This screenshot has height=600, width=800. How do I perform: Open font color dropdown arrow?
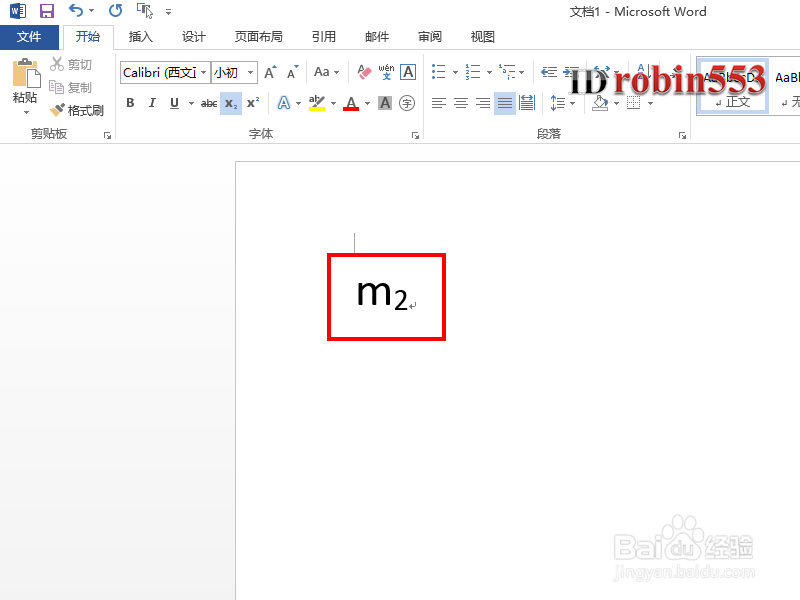coord(367,104)
